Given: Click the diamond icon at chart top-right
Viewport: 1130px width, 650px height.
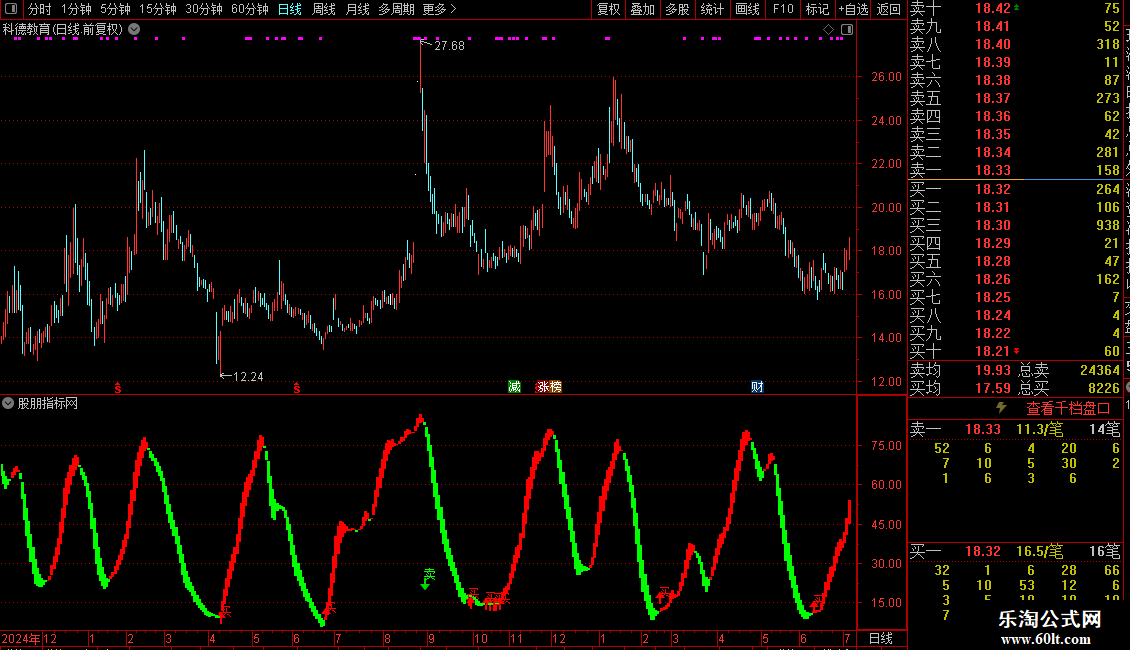Looking at the screenshot, I should pos(828,30).
